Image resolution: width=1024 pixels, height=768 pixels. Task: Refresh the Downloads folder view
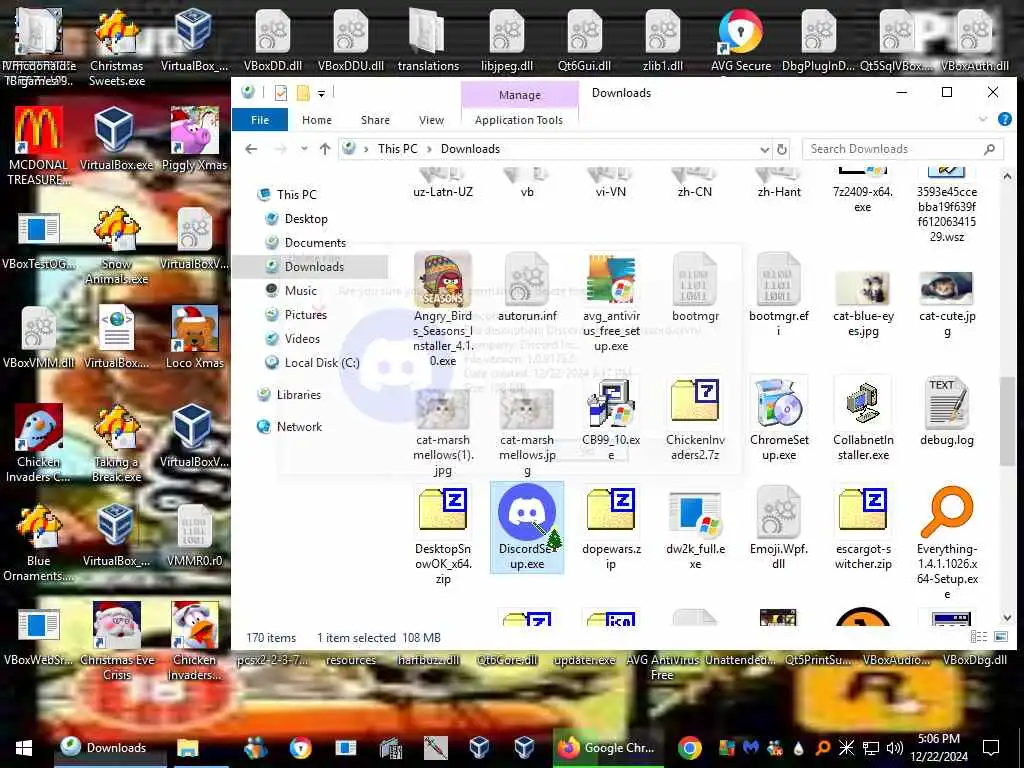pyautogui.click(x=782, y=150)
